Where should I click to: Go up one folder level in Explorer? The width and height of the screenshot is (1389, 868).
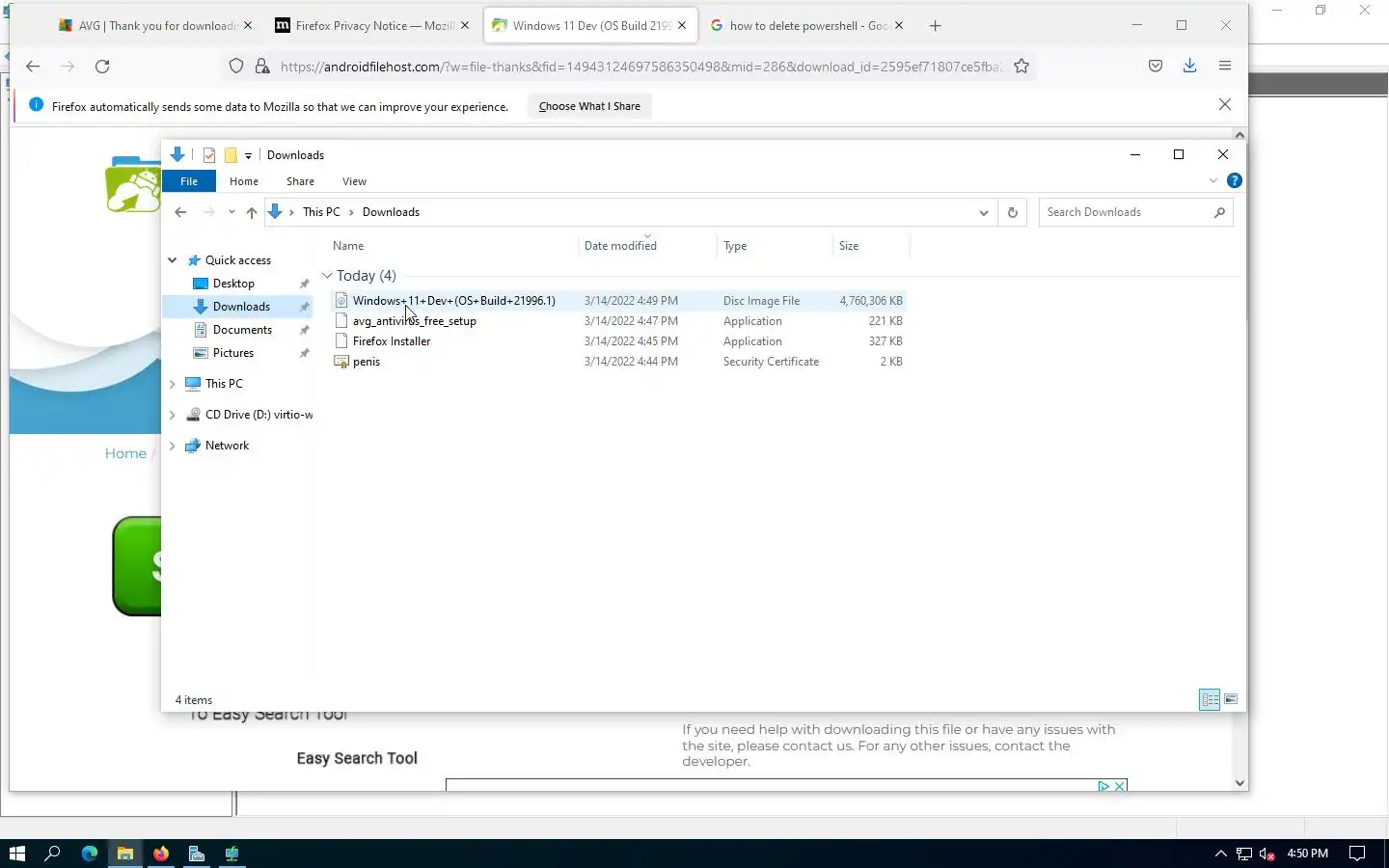(252, 212)
